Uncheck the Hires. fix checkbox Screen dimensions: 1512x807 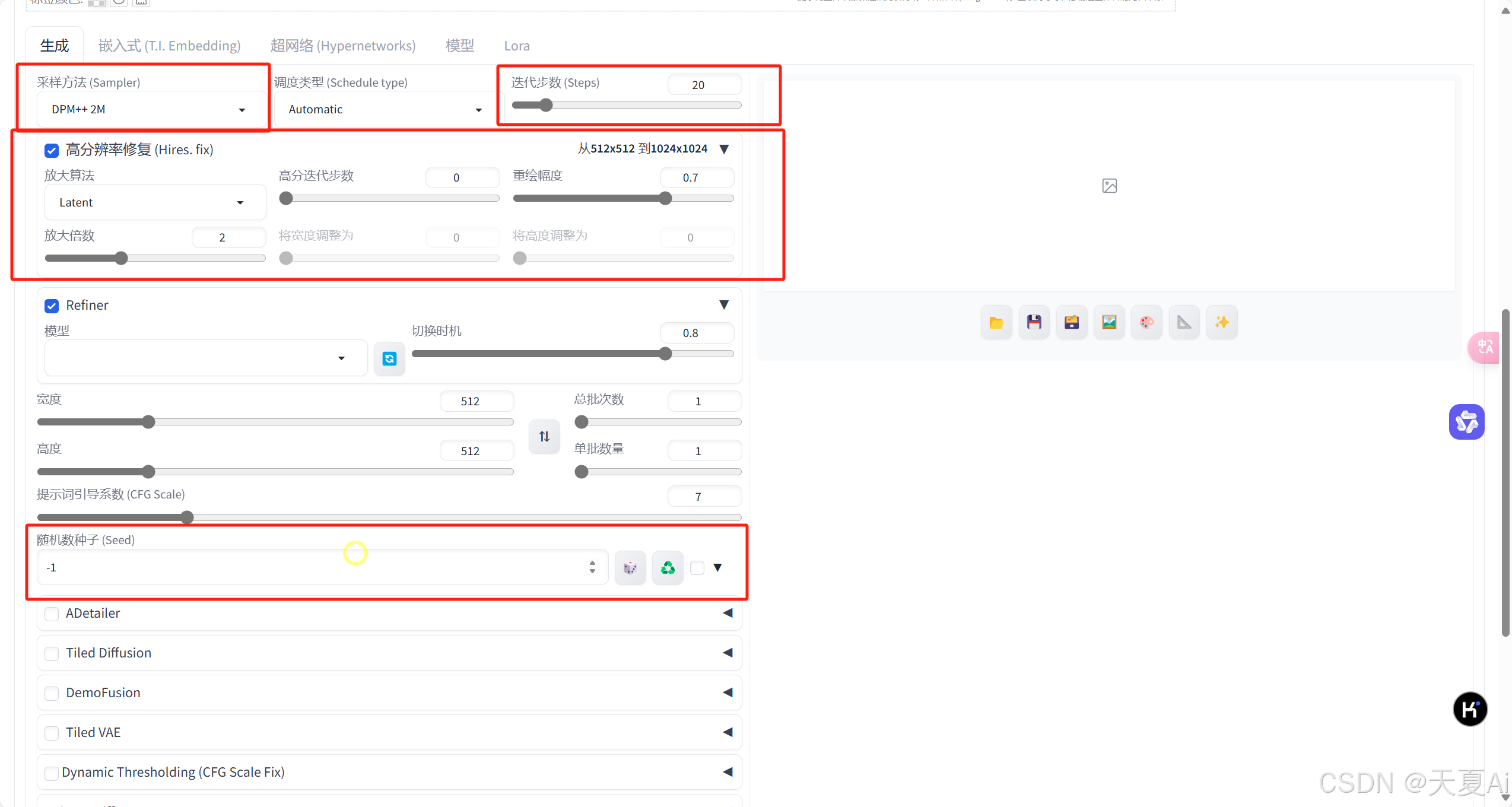coord(52,150)
